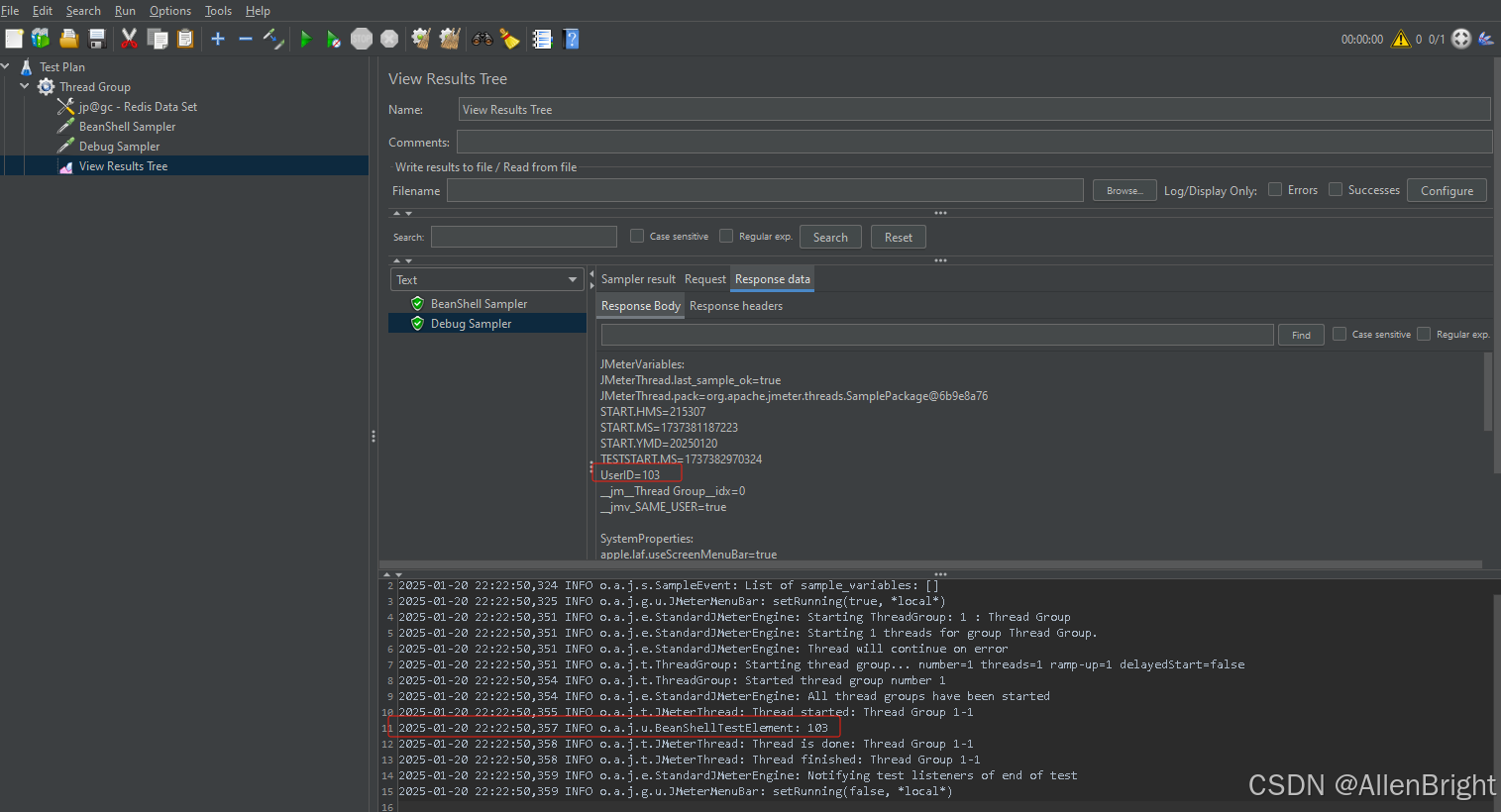The height and width of the screenshot is (812, 1501).
Task: Click the Open folder toolbar icon
Action: point(68,39)
